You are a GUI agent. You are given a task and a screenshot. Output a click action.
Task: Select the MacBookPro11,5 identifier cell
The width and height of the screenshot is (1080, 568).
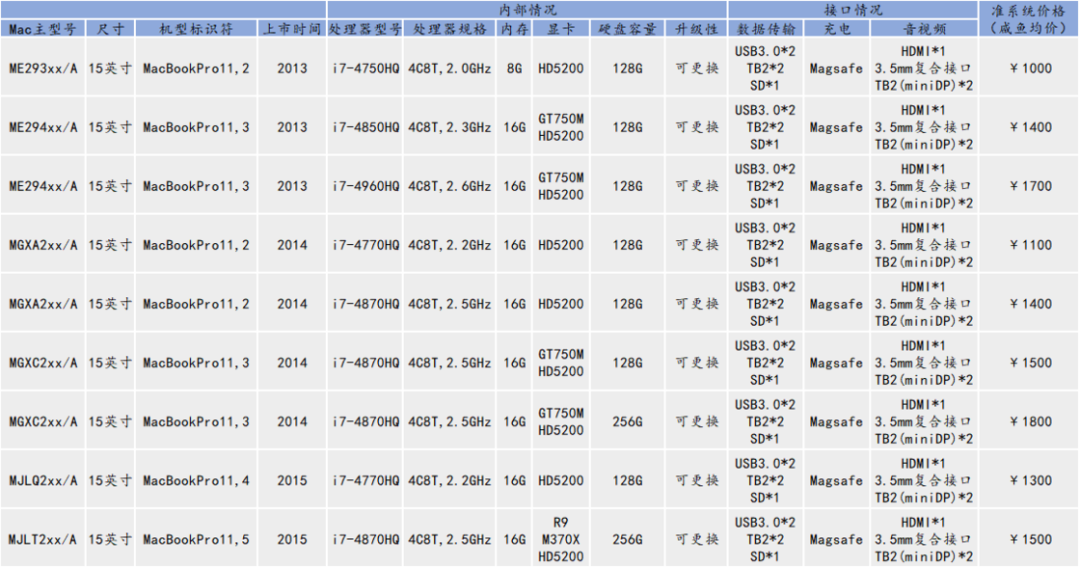pos(196,539)
